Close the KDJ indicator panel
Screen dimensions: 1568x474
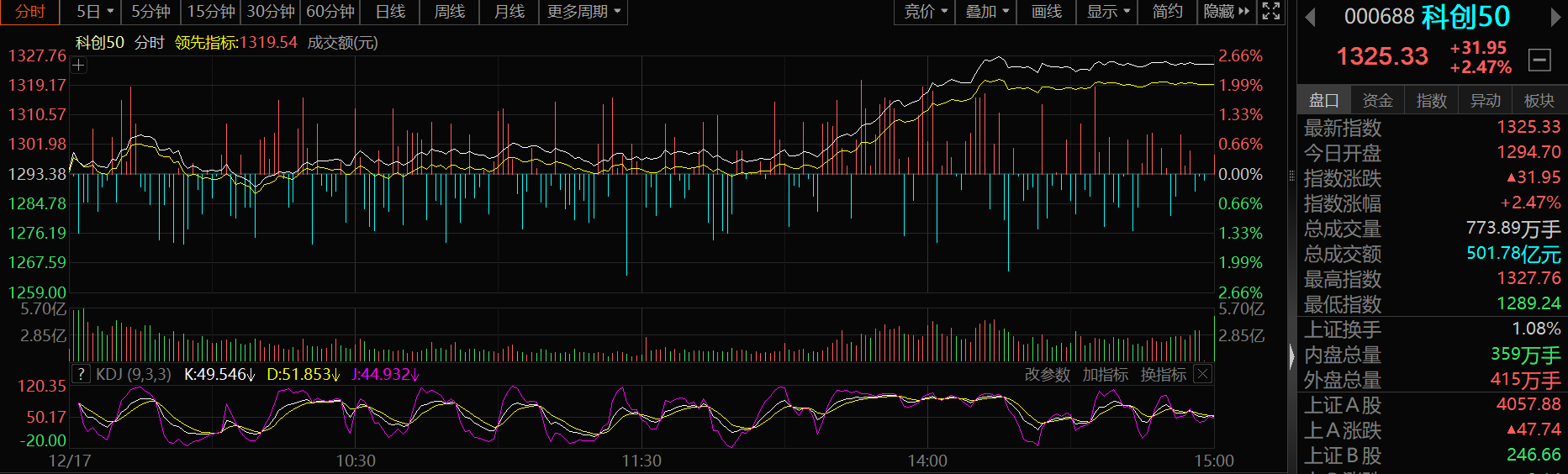(1203, 374)
